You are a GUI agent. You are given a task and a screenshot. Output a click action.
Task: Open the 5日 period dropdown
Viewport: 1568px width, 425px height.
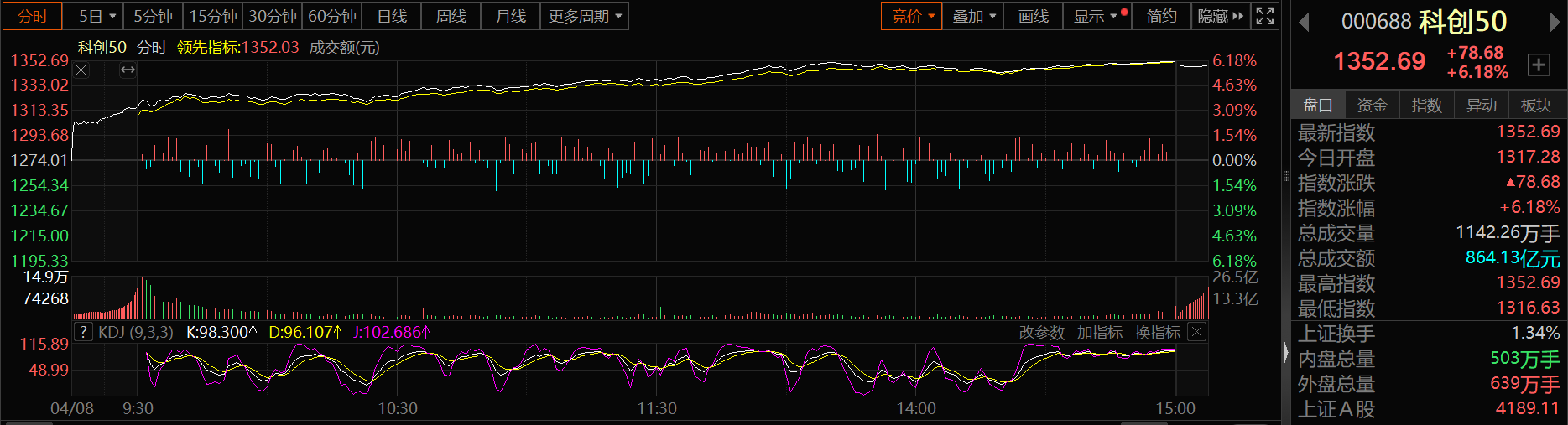point(97,16)
